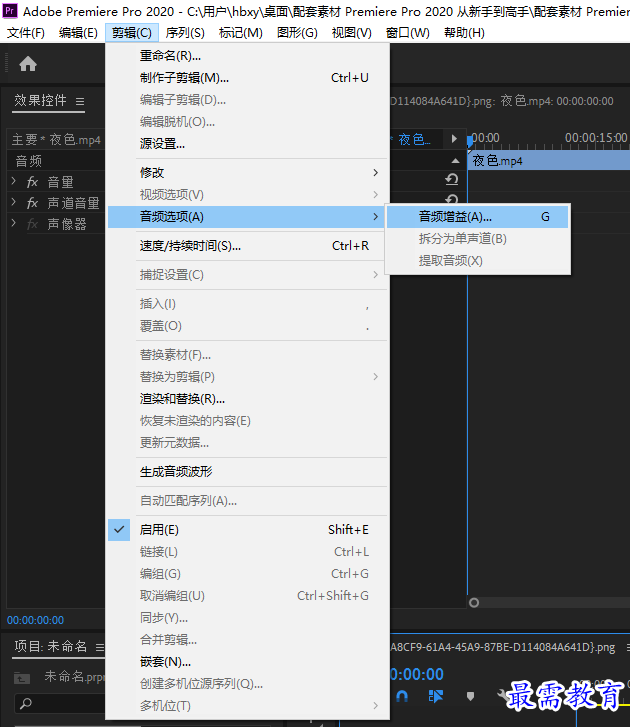Open the 视频选项(V) submenu arrow

375,195
